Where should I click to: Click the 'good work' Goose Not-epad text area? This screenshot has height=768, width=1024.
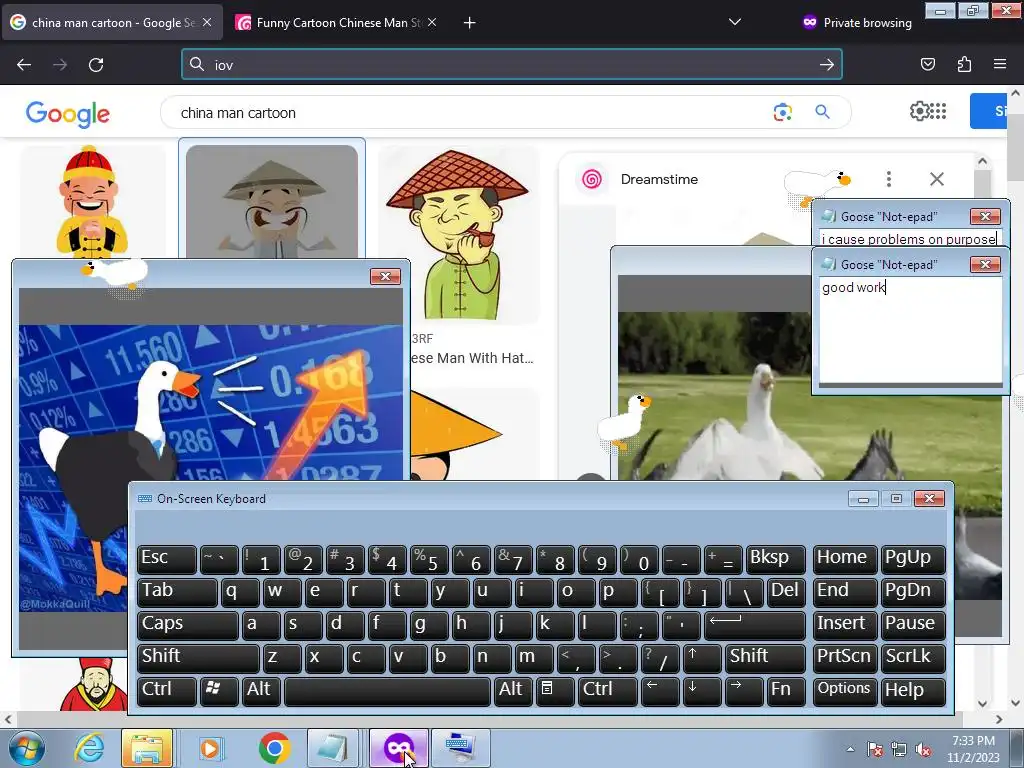[x=910, y=330]
